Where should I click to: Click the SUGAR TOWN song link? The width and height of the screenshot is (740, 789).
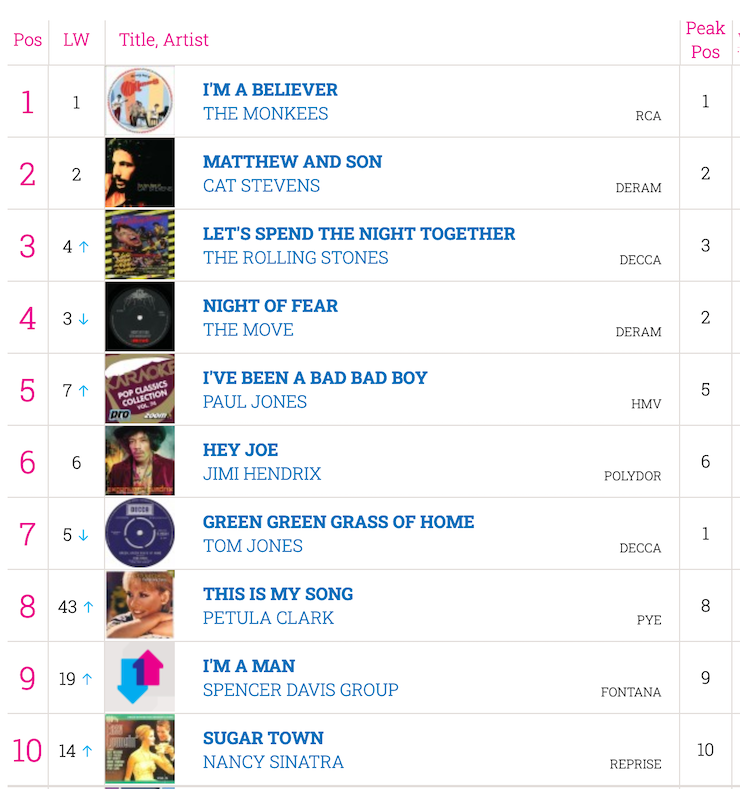(263, 738)
